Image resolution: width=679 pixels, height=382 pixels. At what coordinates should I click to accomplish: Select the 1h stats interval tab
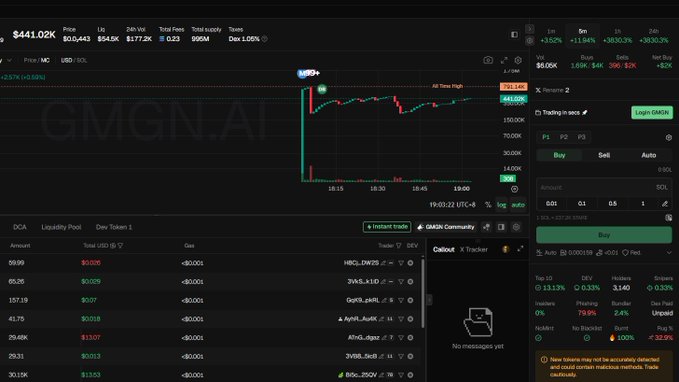(618, 36)
